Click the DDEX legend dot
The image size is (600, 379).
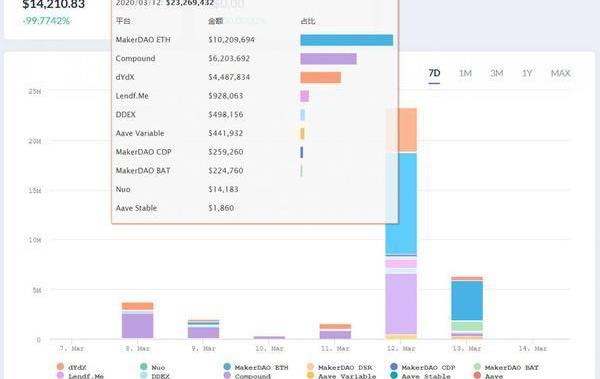tap(143, 376)
